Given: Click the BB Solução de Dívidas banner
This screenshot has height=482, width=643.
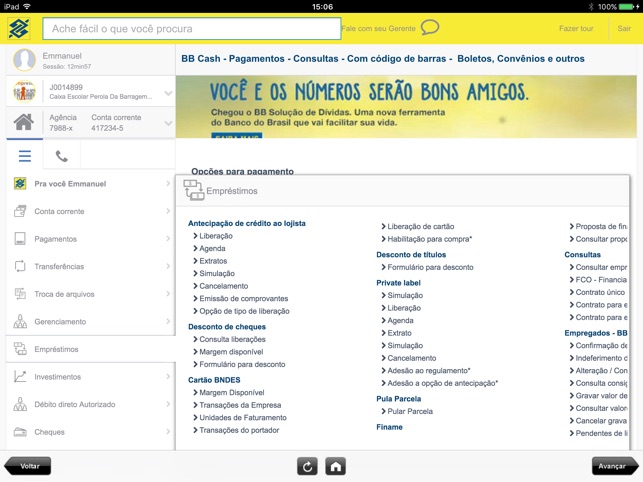Looking at the screenshot, I should (406, 107).
